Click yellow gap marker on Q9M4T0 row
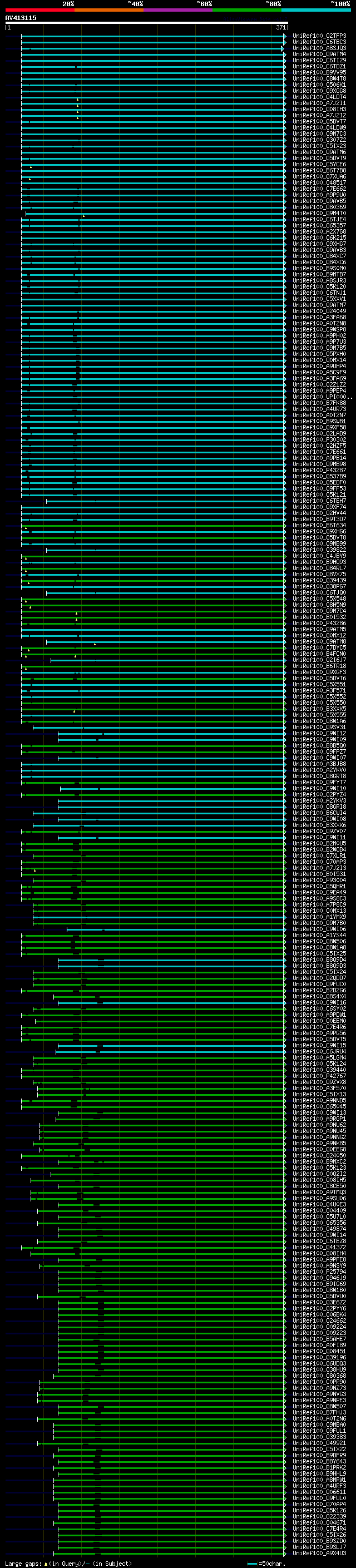356x1568 pixels. [83, 215]
